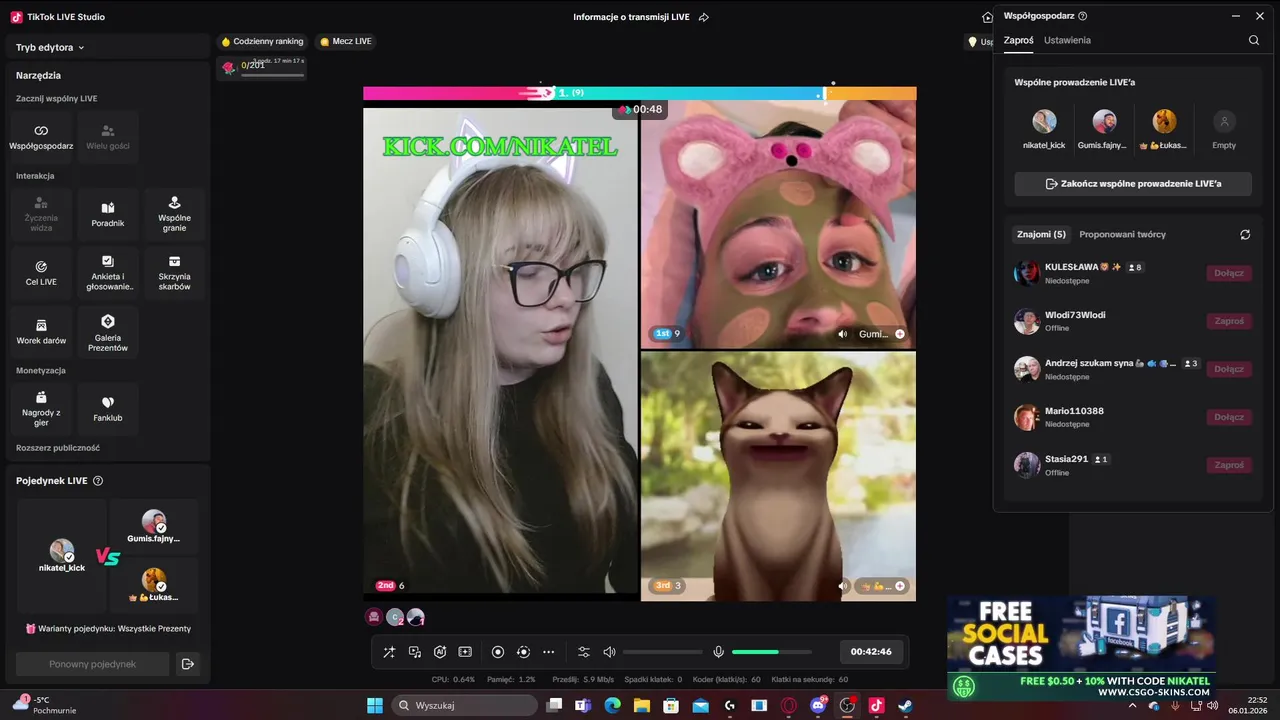
Task: Click the plus icon on Gumi video tile
Action: (x=900, y=334)
